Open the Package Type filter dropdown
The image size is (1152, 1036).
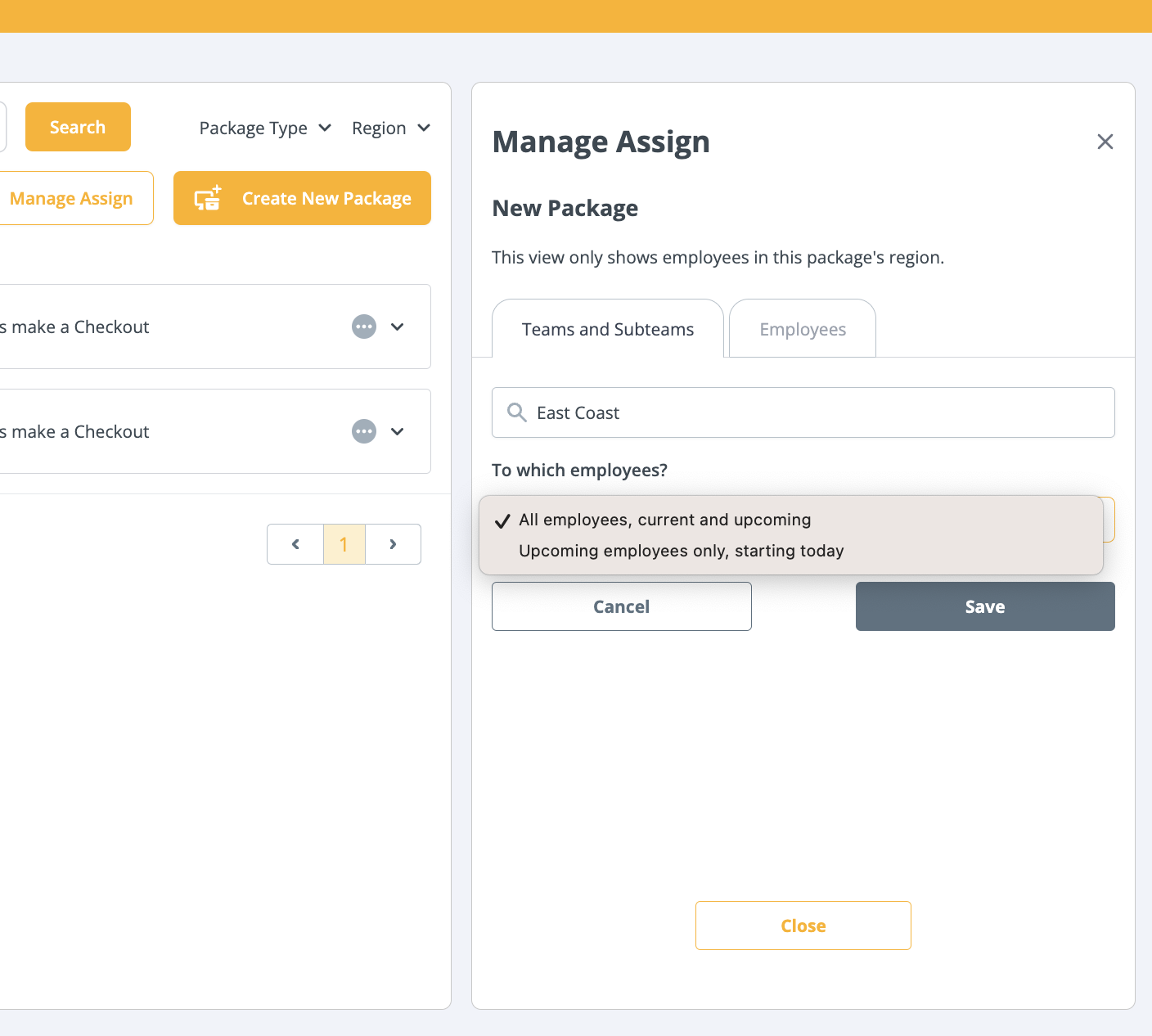point(265,128)
